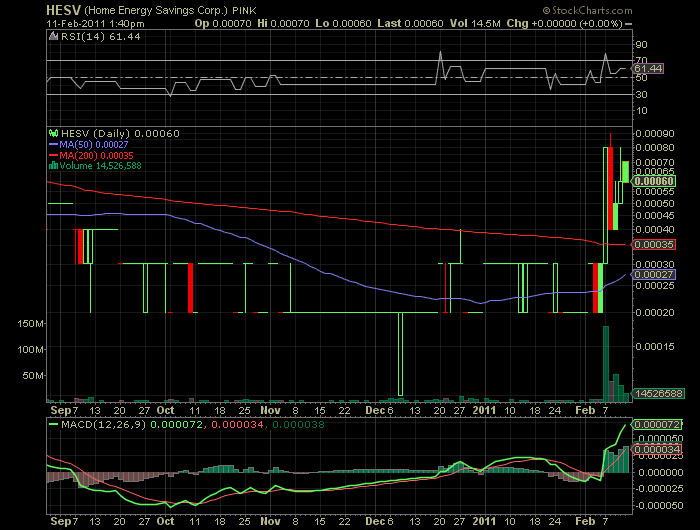Image resolution: width=700 pixels, height=530 pixels.
Task: Click Sep on the MACD panel date axis
Action: point(60,521)
